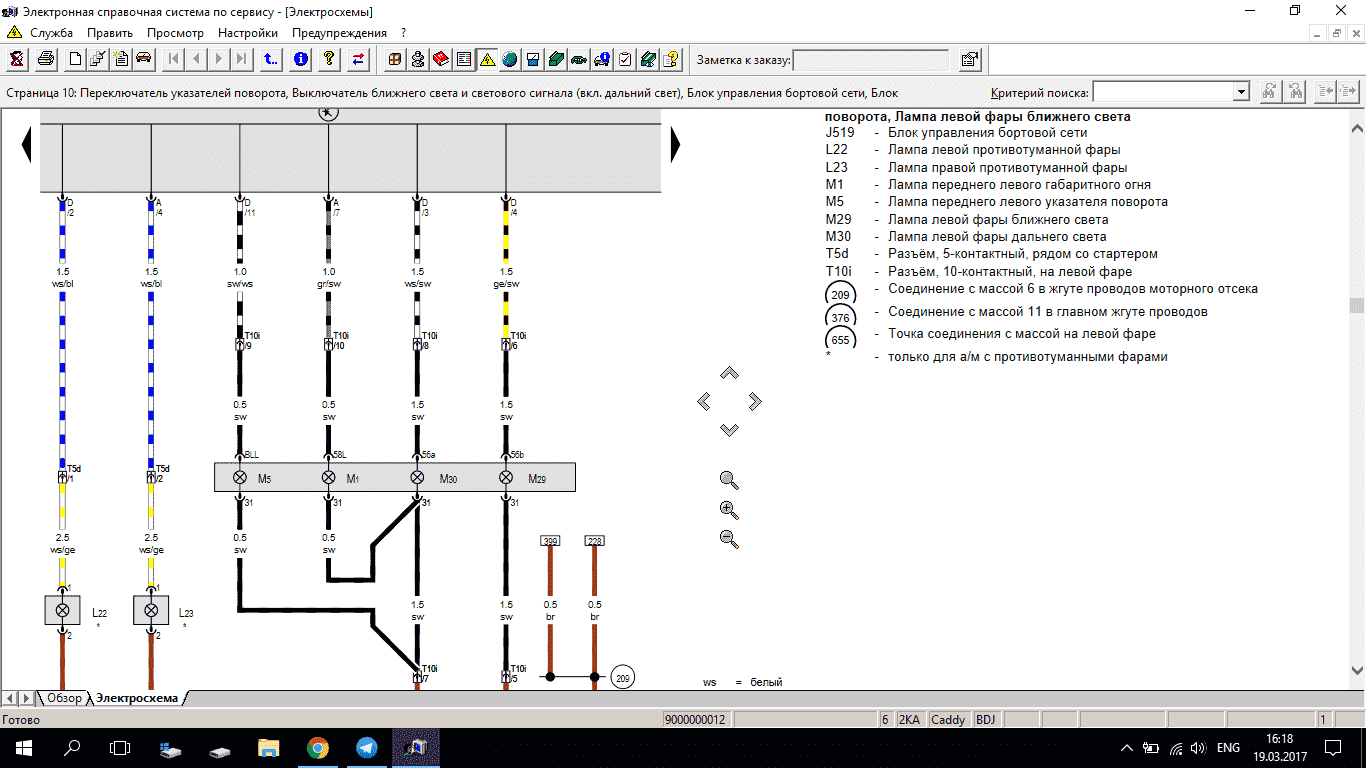Click the plain magnifier zoom icon
This screenshot has height=768, width=1366.
729,480
